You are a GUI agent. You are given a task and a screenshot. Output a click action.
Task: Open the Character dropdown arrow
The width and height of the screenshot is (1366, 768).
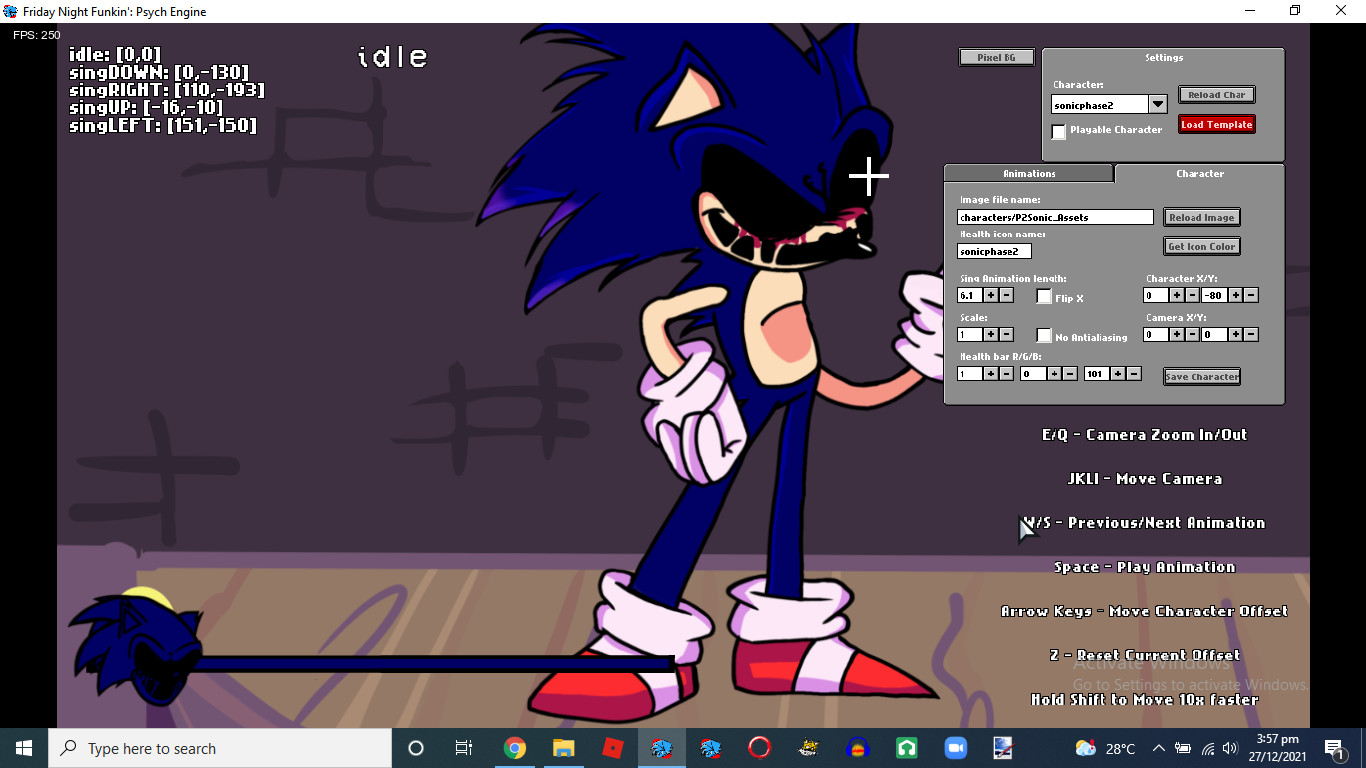1157,104
